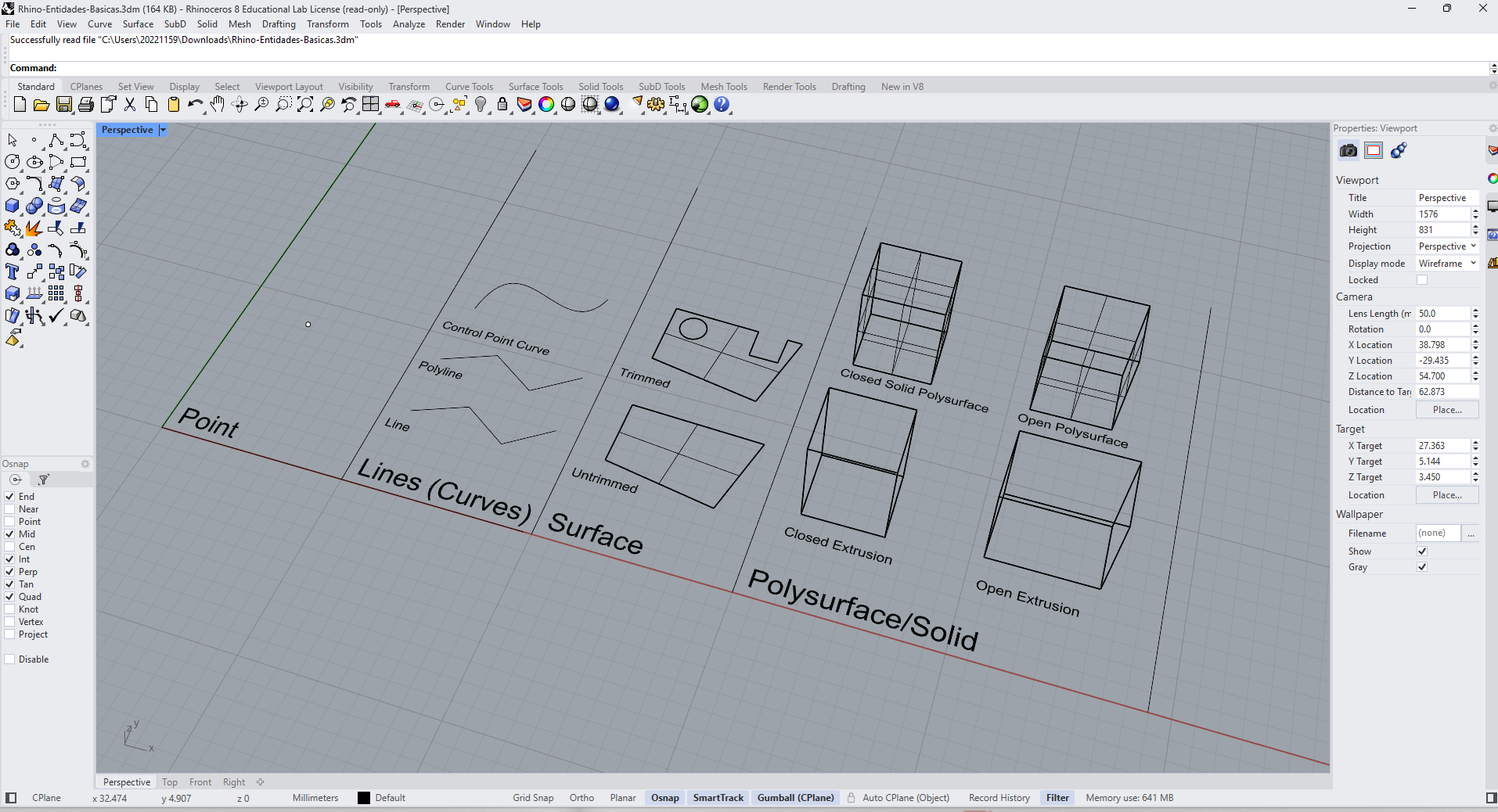Tick the Locked viewport checkbox
This screenshot has width=1498, height=812.
1422,280
